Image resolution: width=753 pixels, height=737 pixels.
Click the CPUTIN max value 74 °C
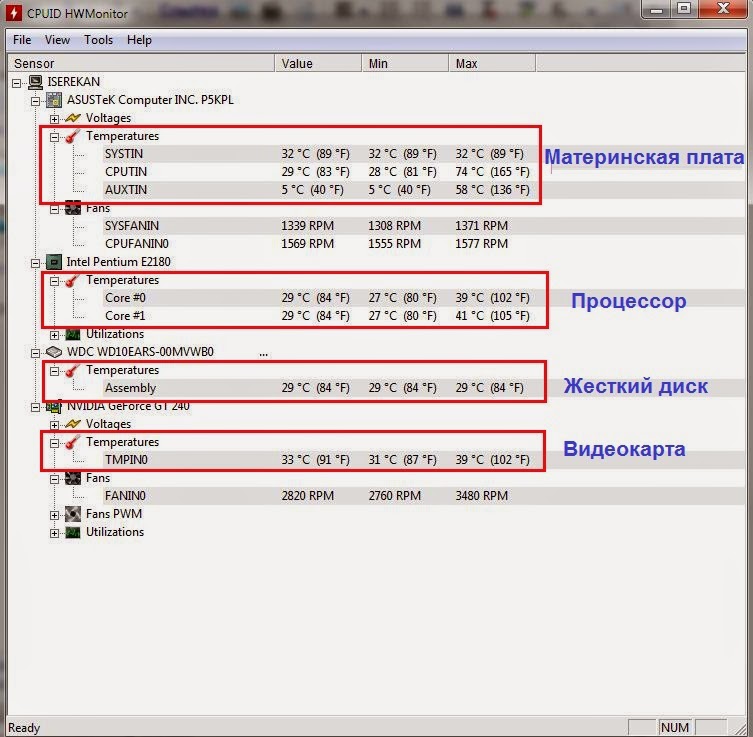492,172
